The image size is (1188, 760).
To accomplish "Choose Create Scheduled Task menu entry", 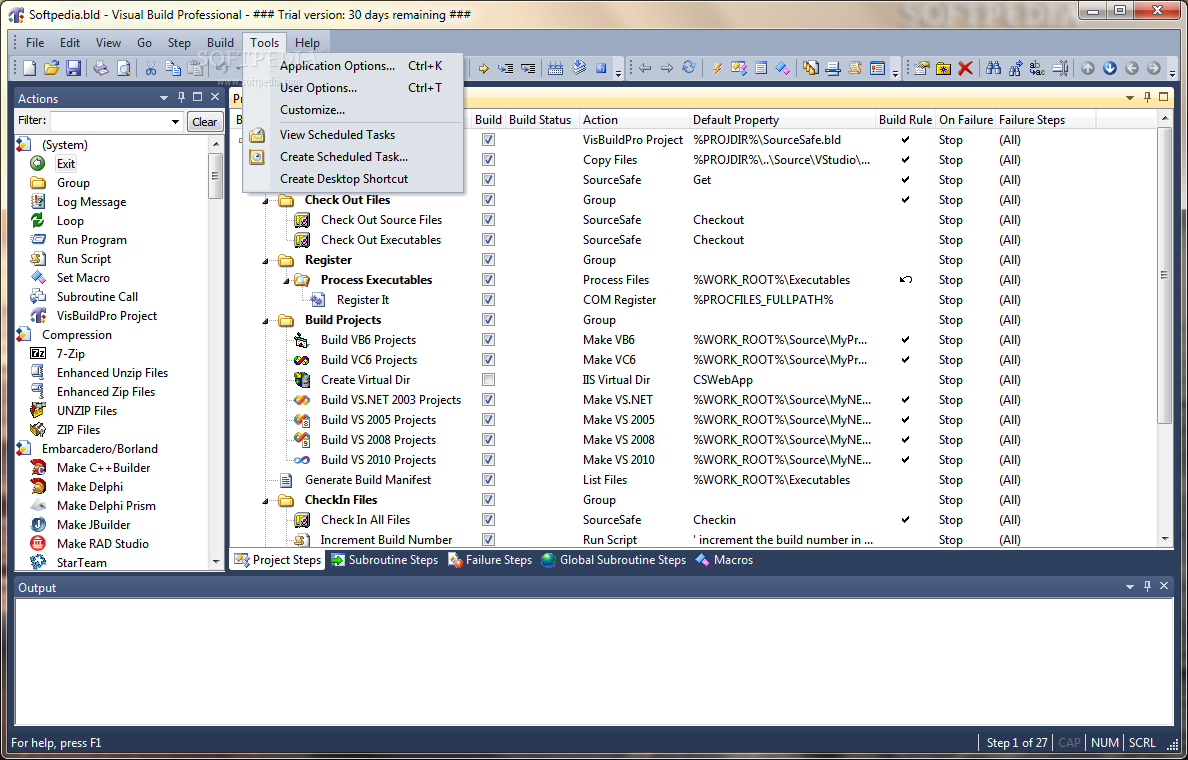I will (344, 157).
